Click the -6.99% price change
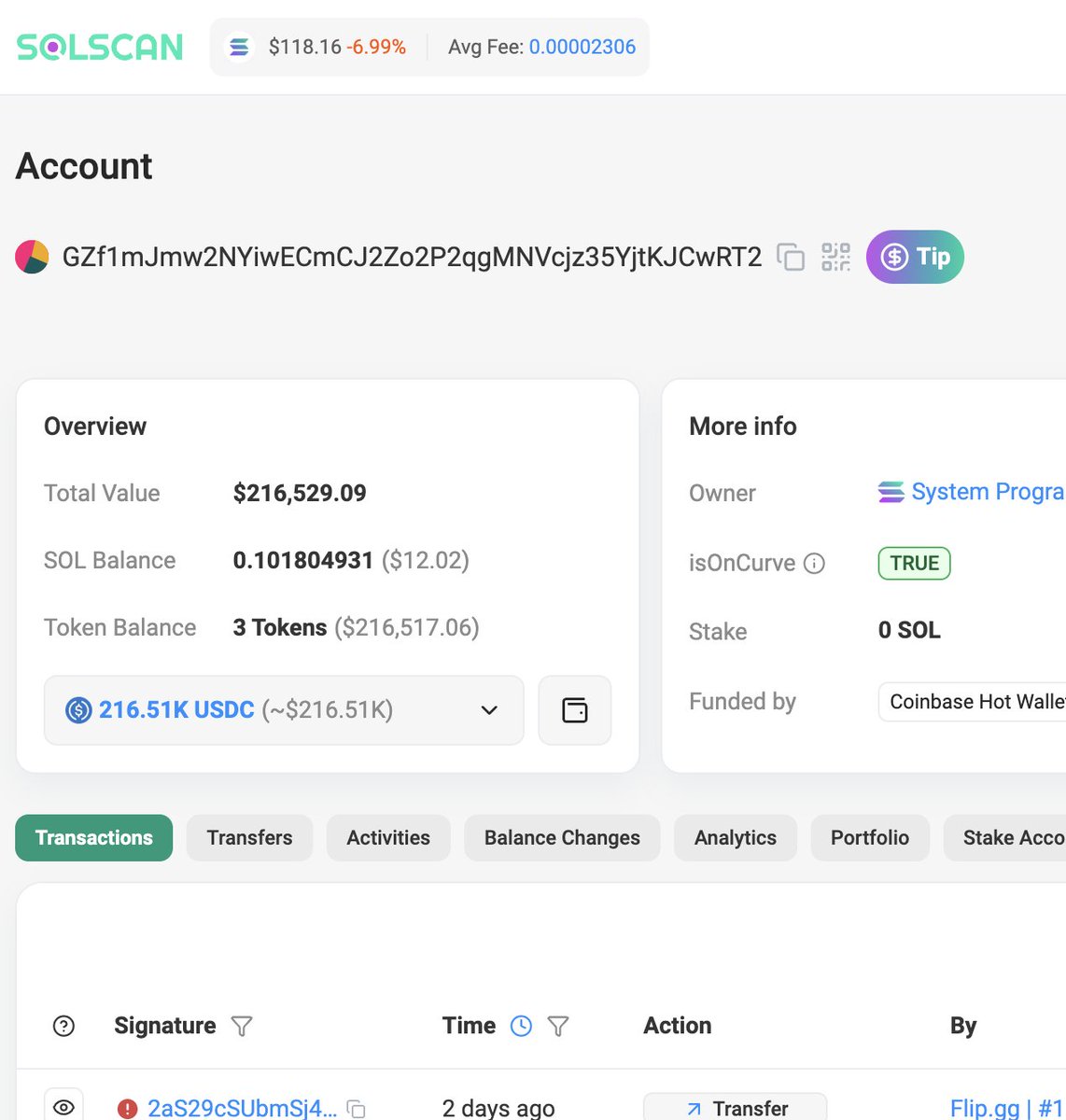The width and height of the screenshot is (1066, 1120). pyautogui.click(x=376, y=47)
